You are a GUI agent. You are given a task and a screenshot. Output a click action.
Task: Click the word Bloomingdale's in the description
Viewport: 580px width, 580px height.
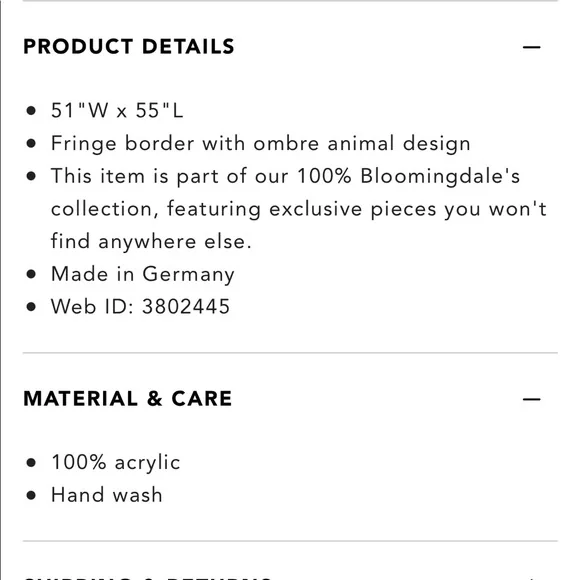pyautogui.click(x=440, y=176)
